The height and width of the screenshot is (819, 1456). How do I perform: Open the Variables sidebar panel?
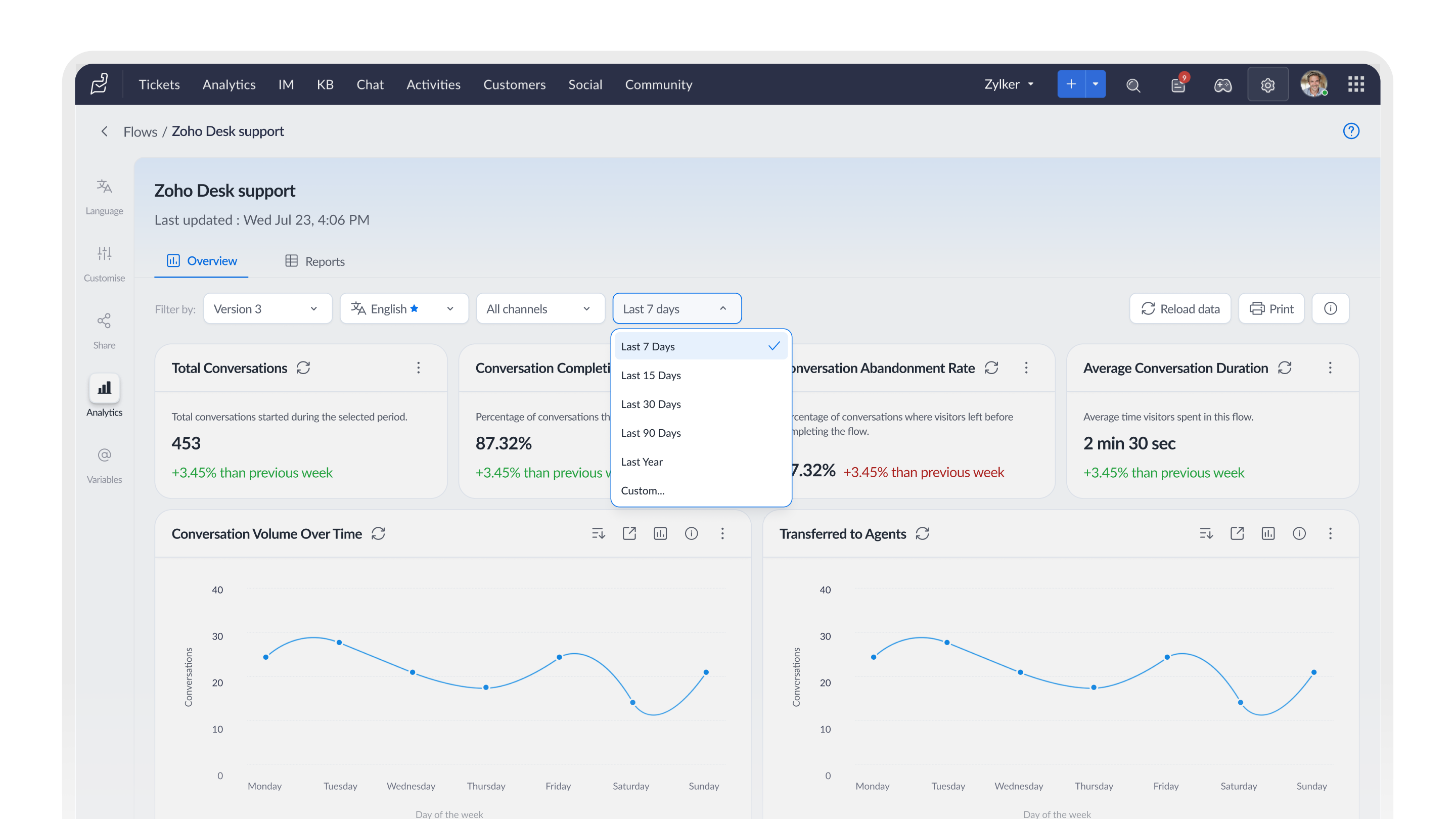click(x=104, y=465)
